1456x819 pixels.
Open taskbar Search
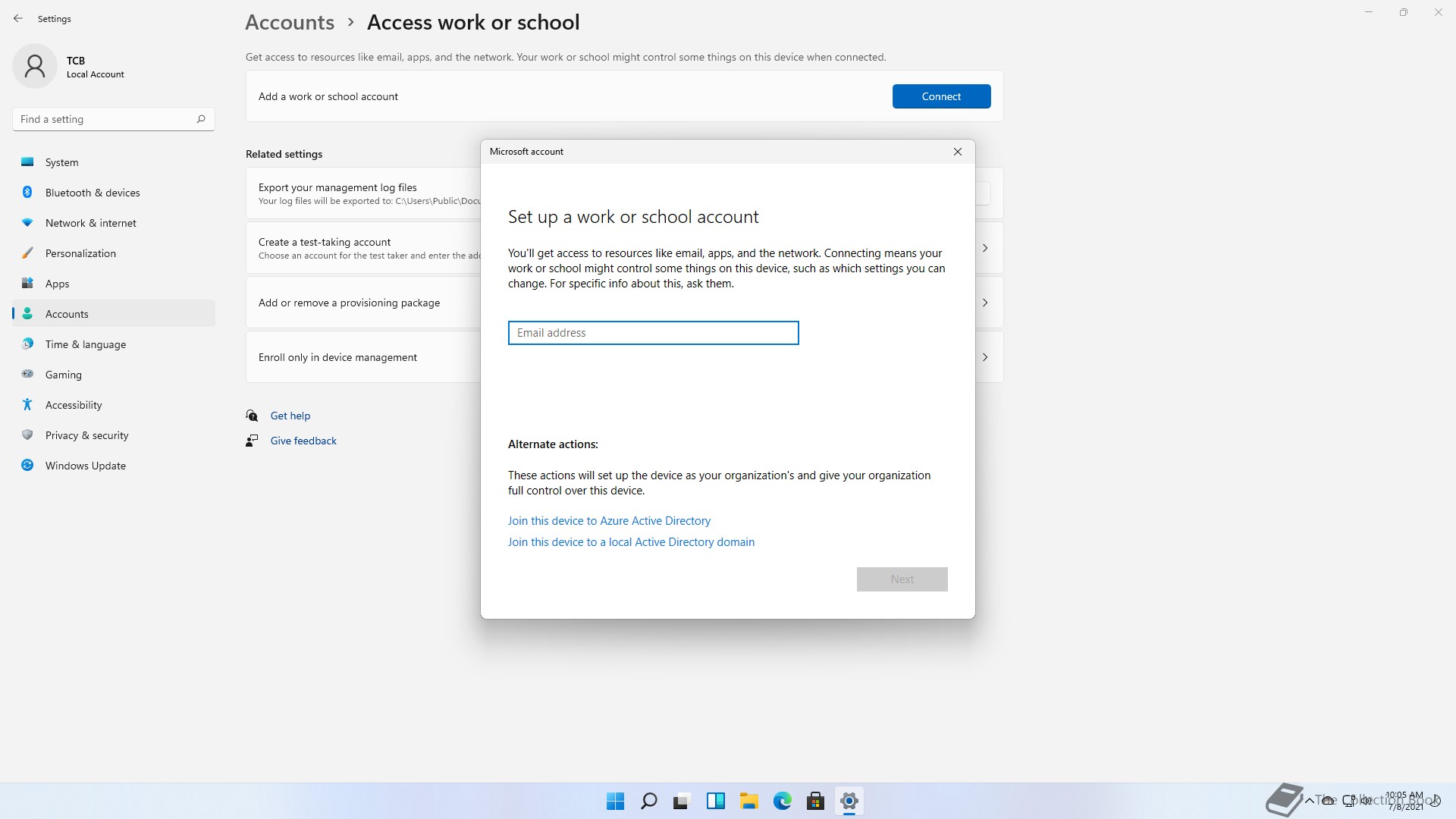pos(648,801)
